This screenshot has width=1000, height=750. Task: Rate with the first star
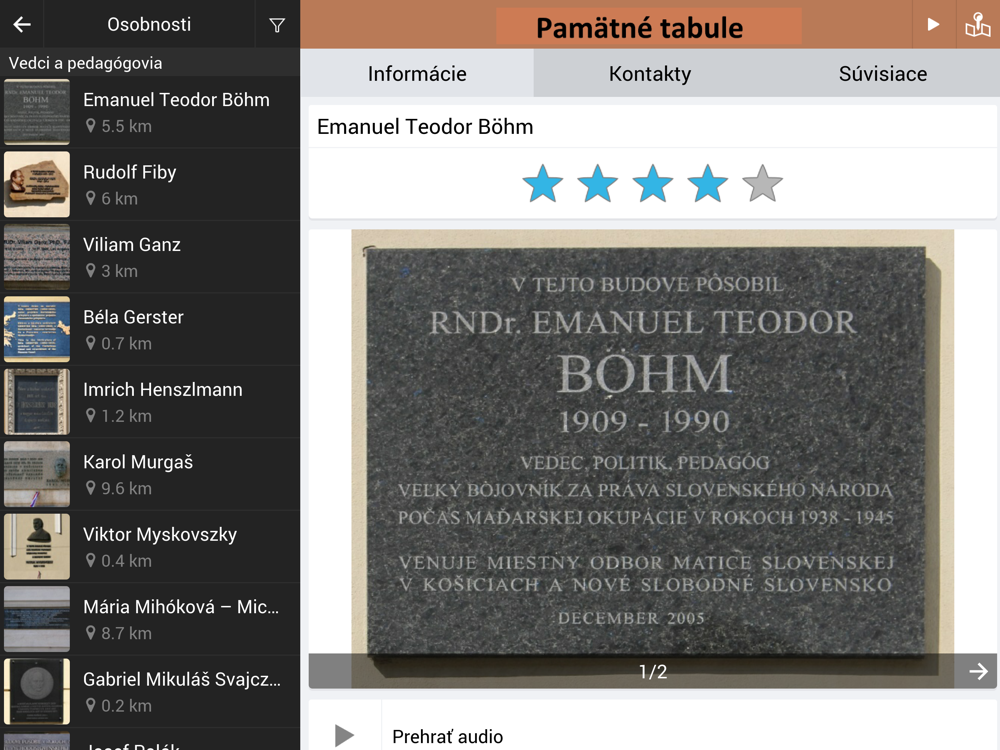(543, 184)
